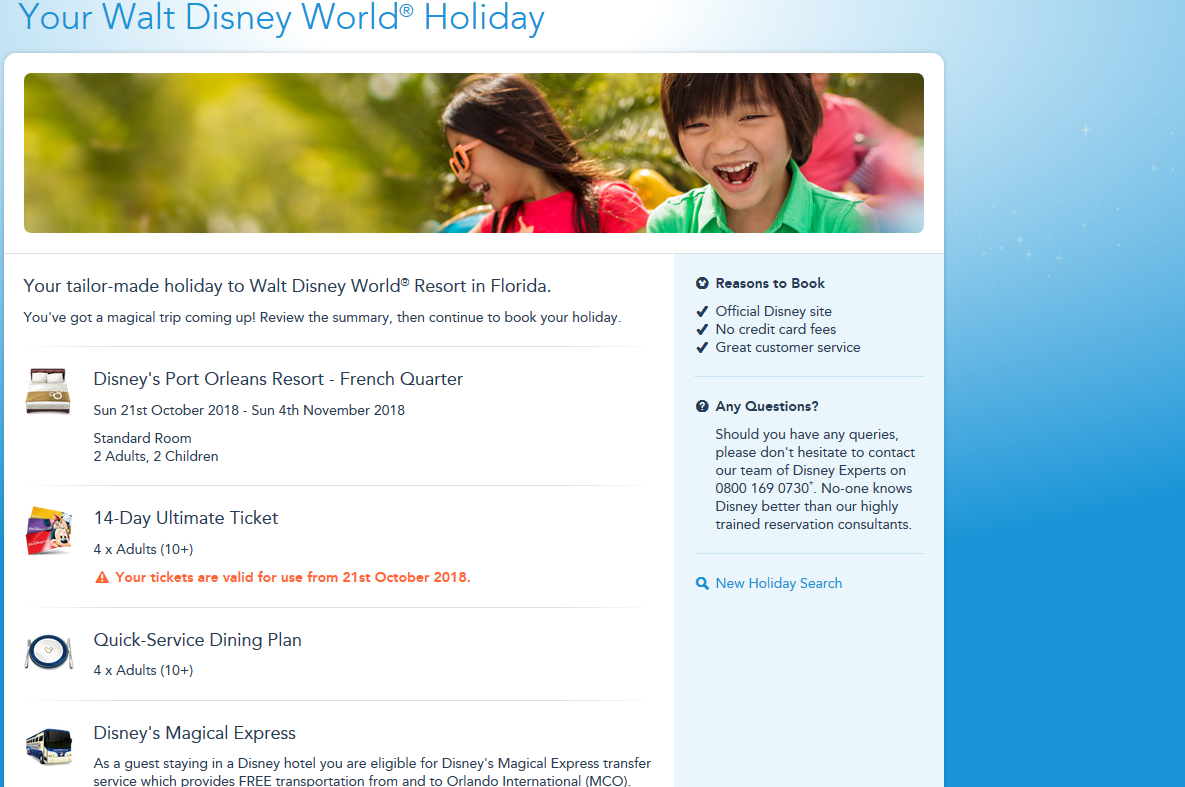Click the Great customer service text
This screenshot has width=1185, height=787.
787,348
